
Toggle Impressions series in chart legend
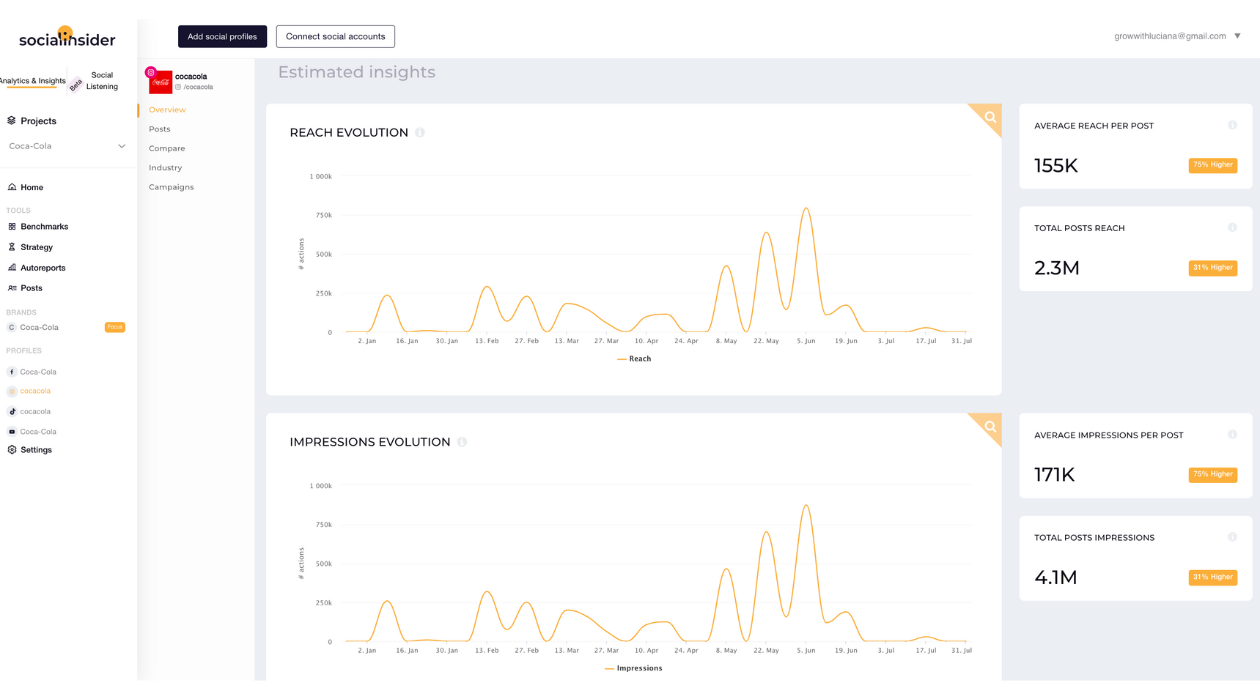point(634,668)
